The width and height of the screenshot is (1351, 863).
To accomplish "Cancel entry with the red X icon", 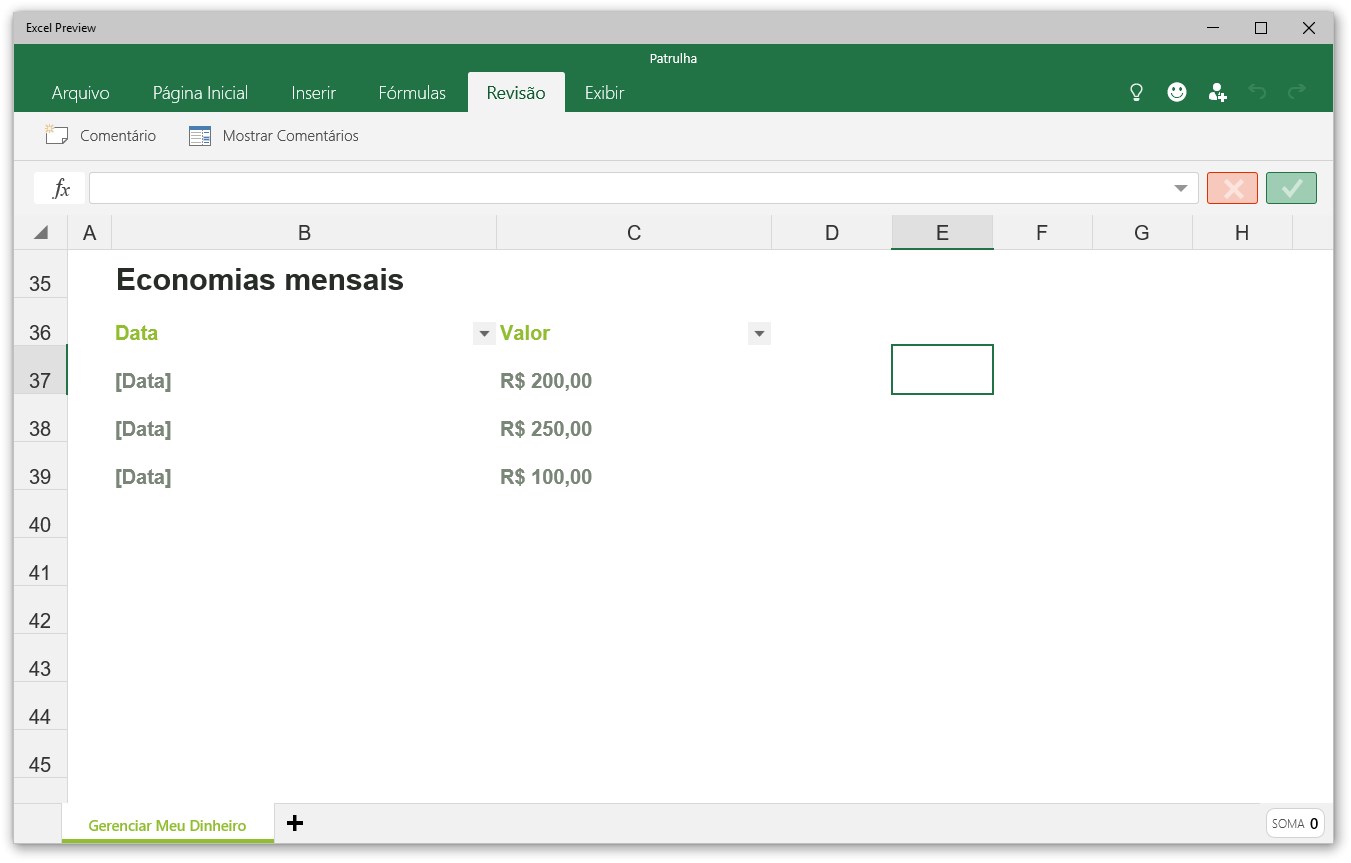I will tap(1232, 187).
